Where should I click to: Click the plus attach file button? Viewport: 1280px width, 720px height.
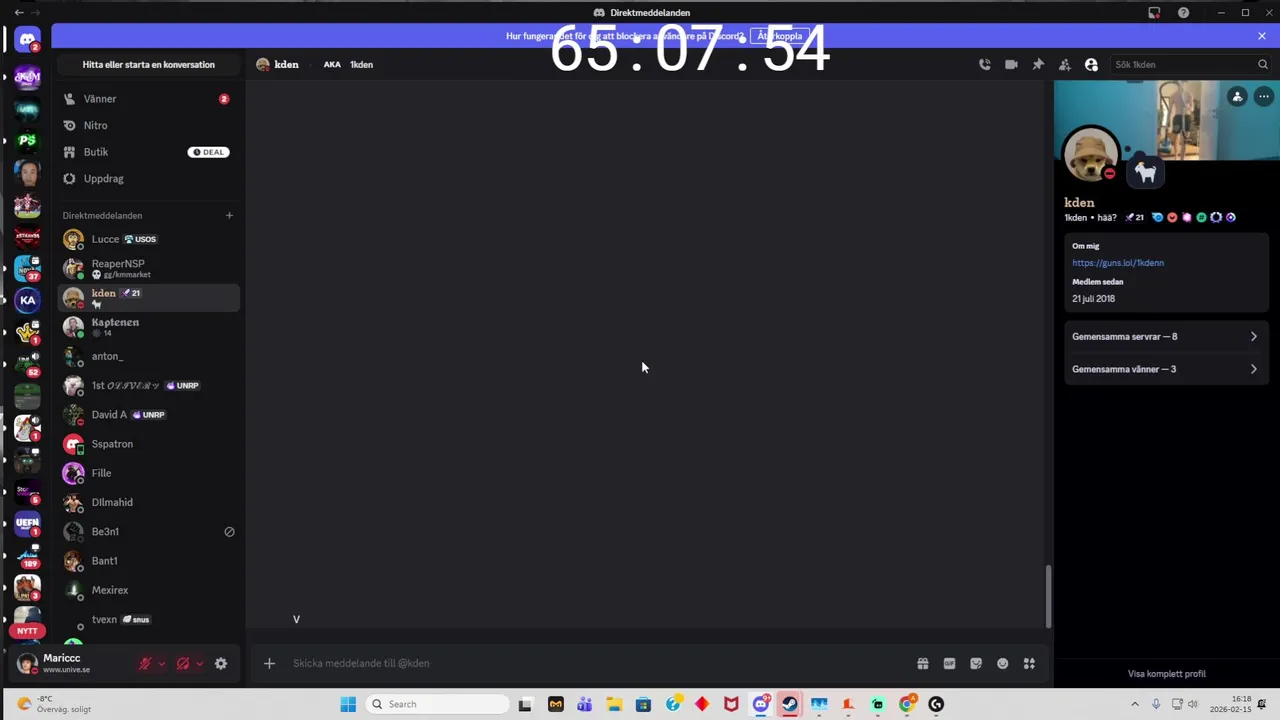tap(269, 663)
